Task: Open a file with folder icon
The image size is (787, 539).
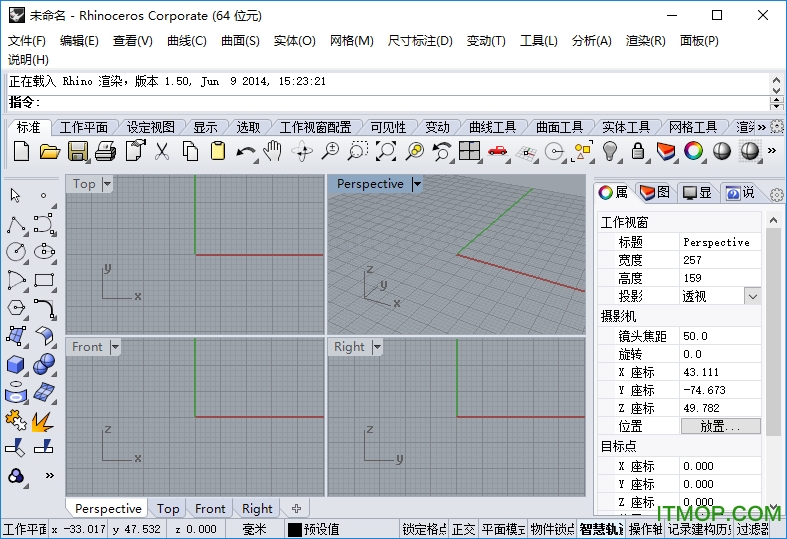Action: point(49,151)
